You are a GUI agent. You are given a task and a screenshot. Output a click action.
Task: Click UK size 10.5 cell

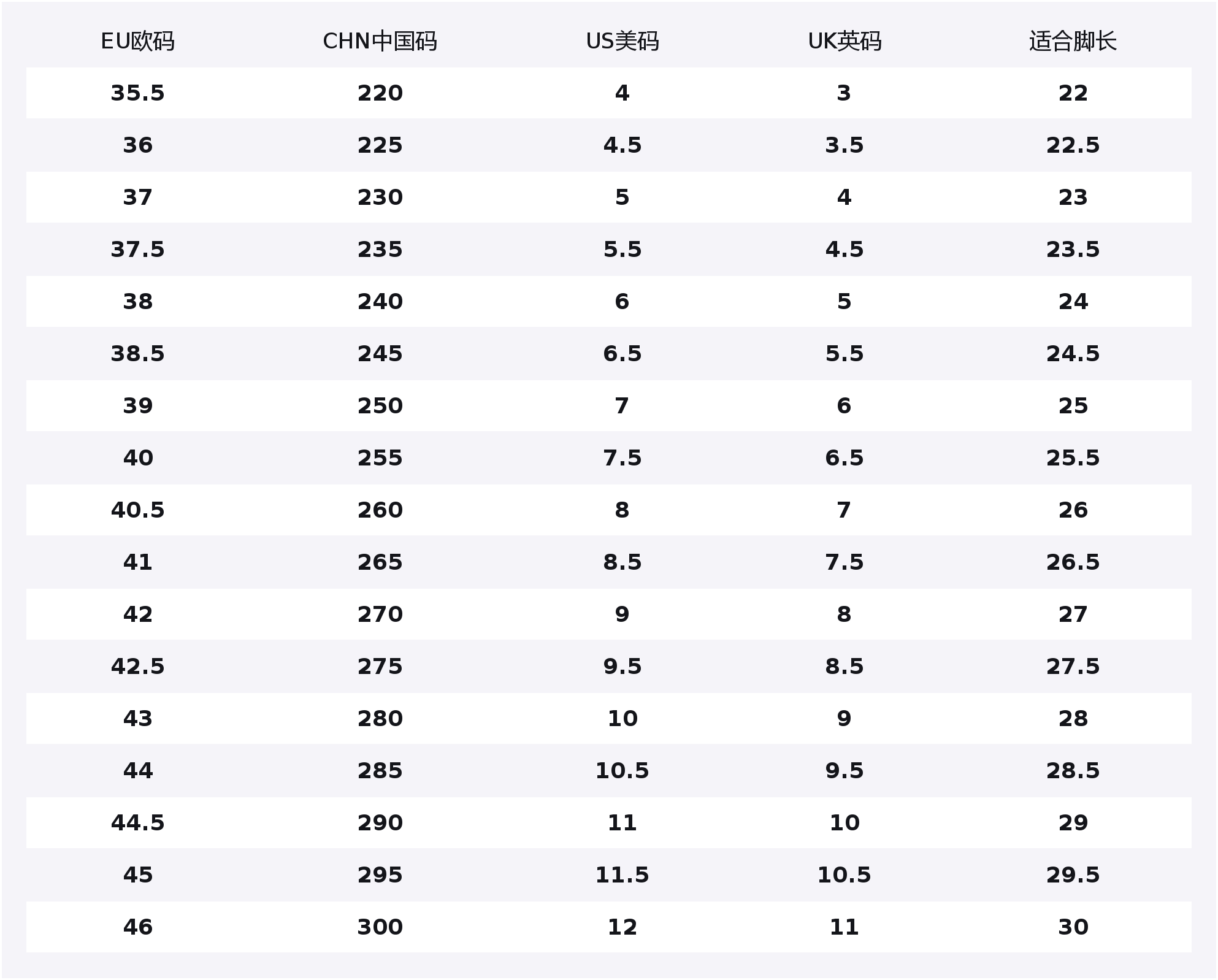tap(844, 875)
